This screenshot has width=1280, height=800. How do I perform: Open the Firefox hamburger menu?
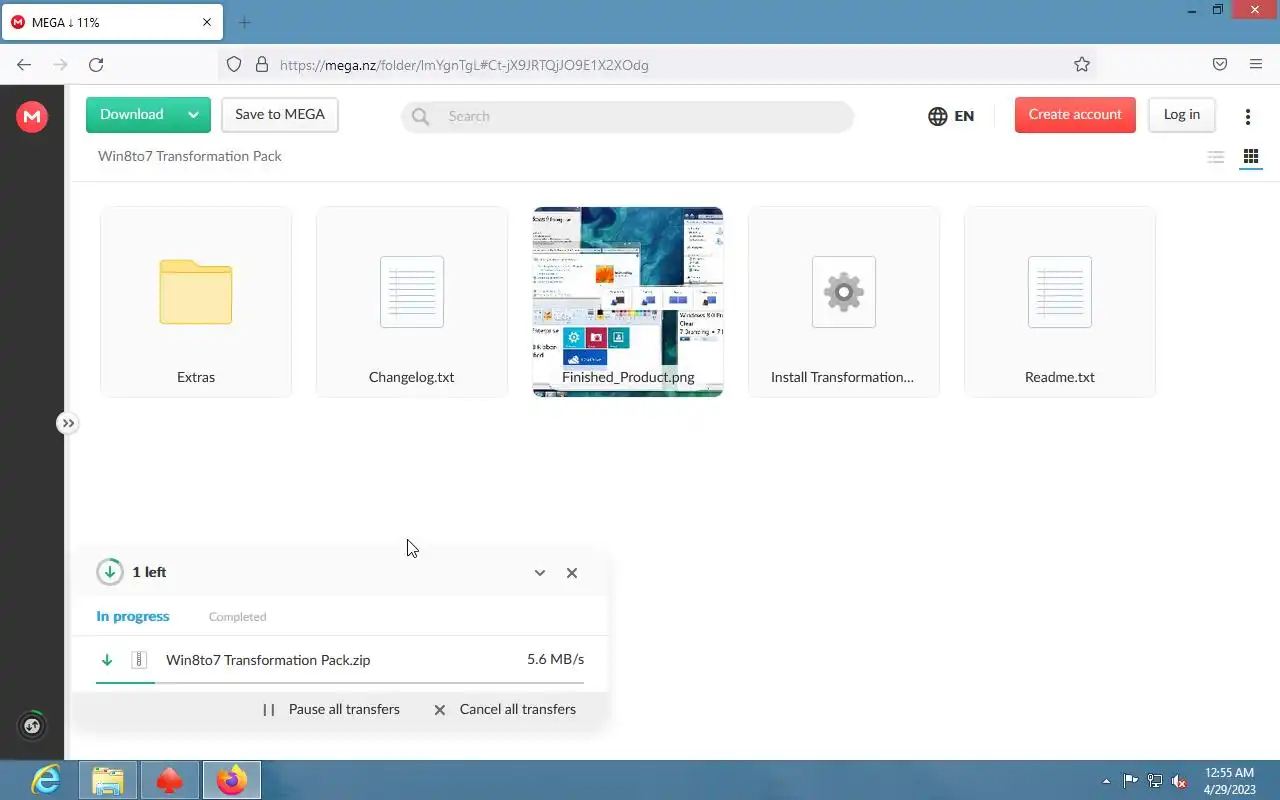tap(1256, 65)
